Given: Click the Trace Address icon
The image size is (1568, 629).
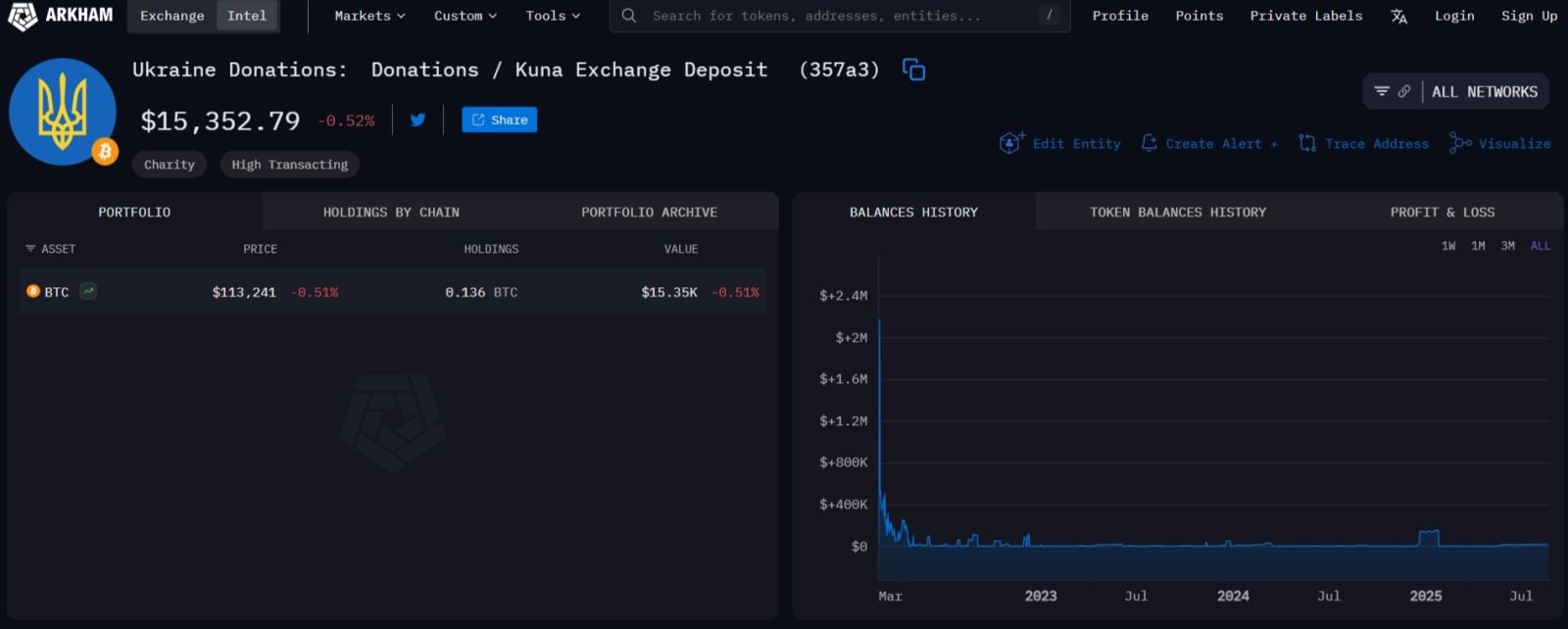Looking at the screenshot, I should [1306, 143].
